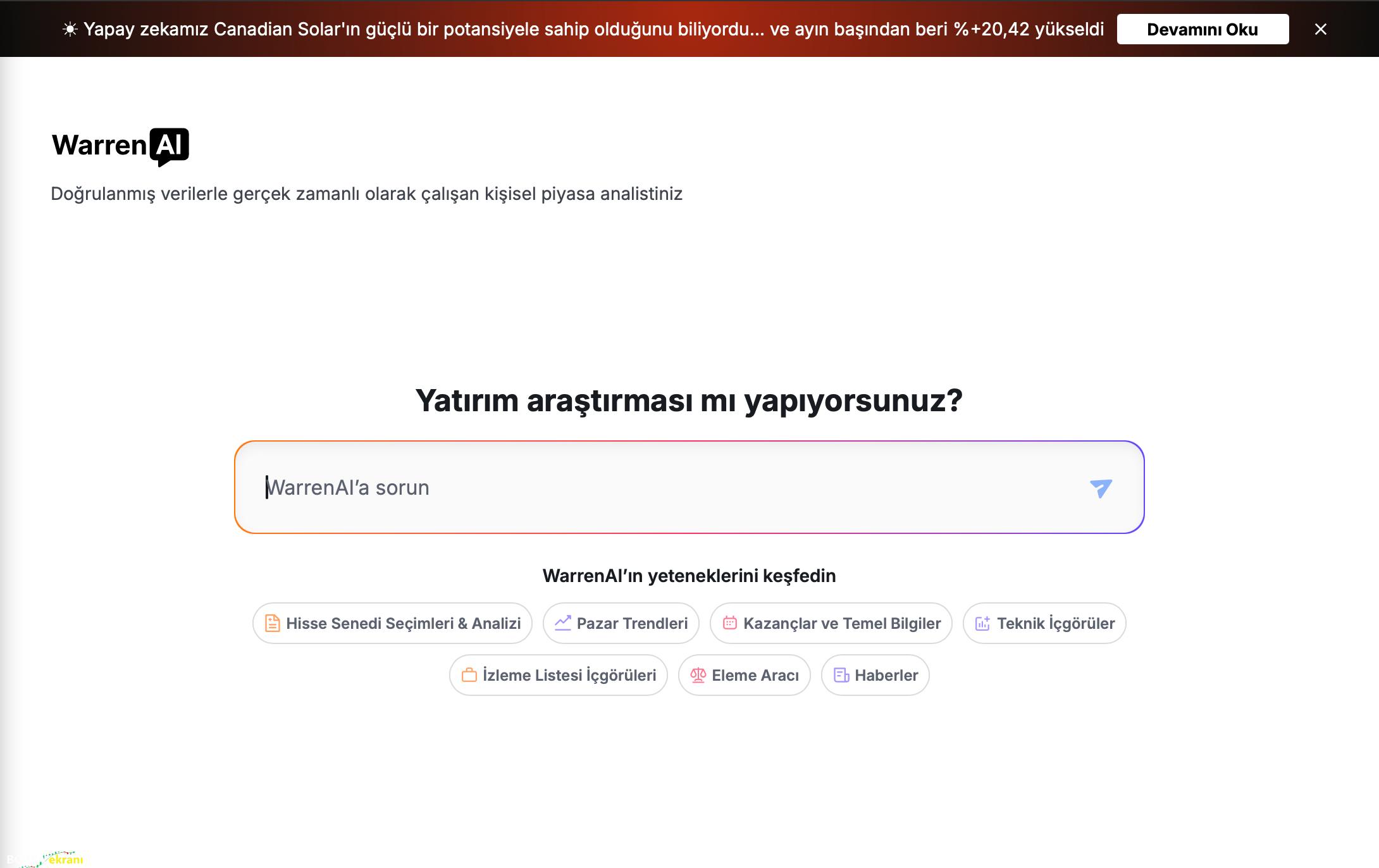
Task: Select the Teknik İçgörüler chip
Action: (1055, 623)
